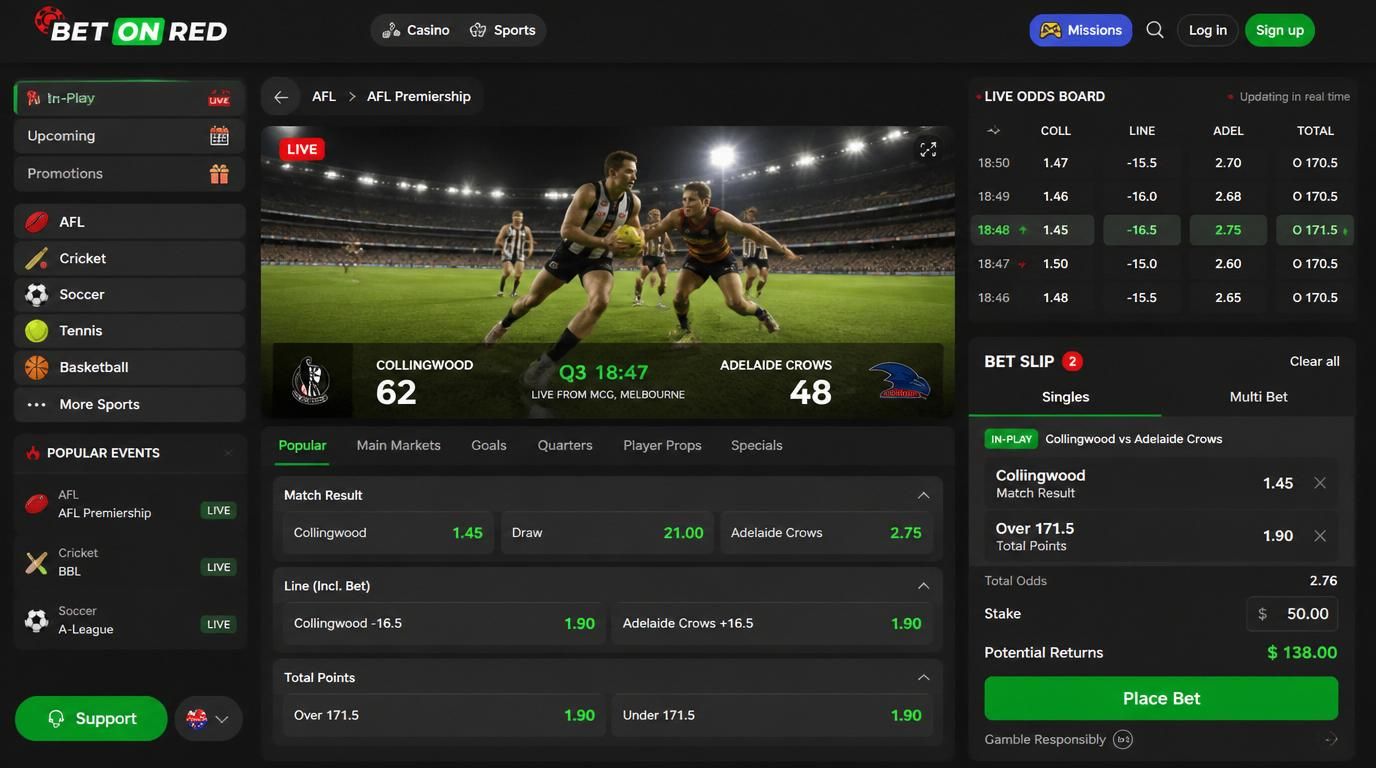Screen dimensions: 1376x768
Task: Collapse the Match Result market
Action: click(923, 495)
